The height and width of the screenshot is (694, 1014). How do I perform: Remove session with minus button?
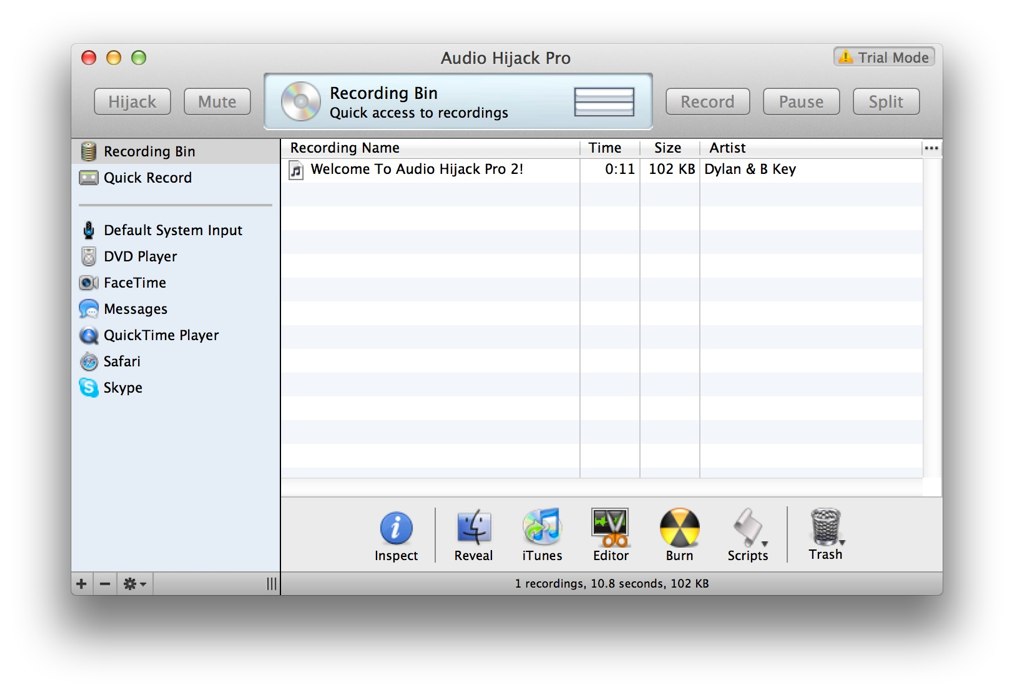click(105, 584)
